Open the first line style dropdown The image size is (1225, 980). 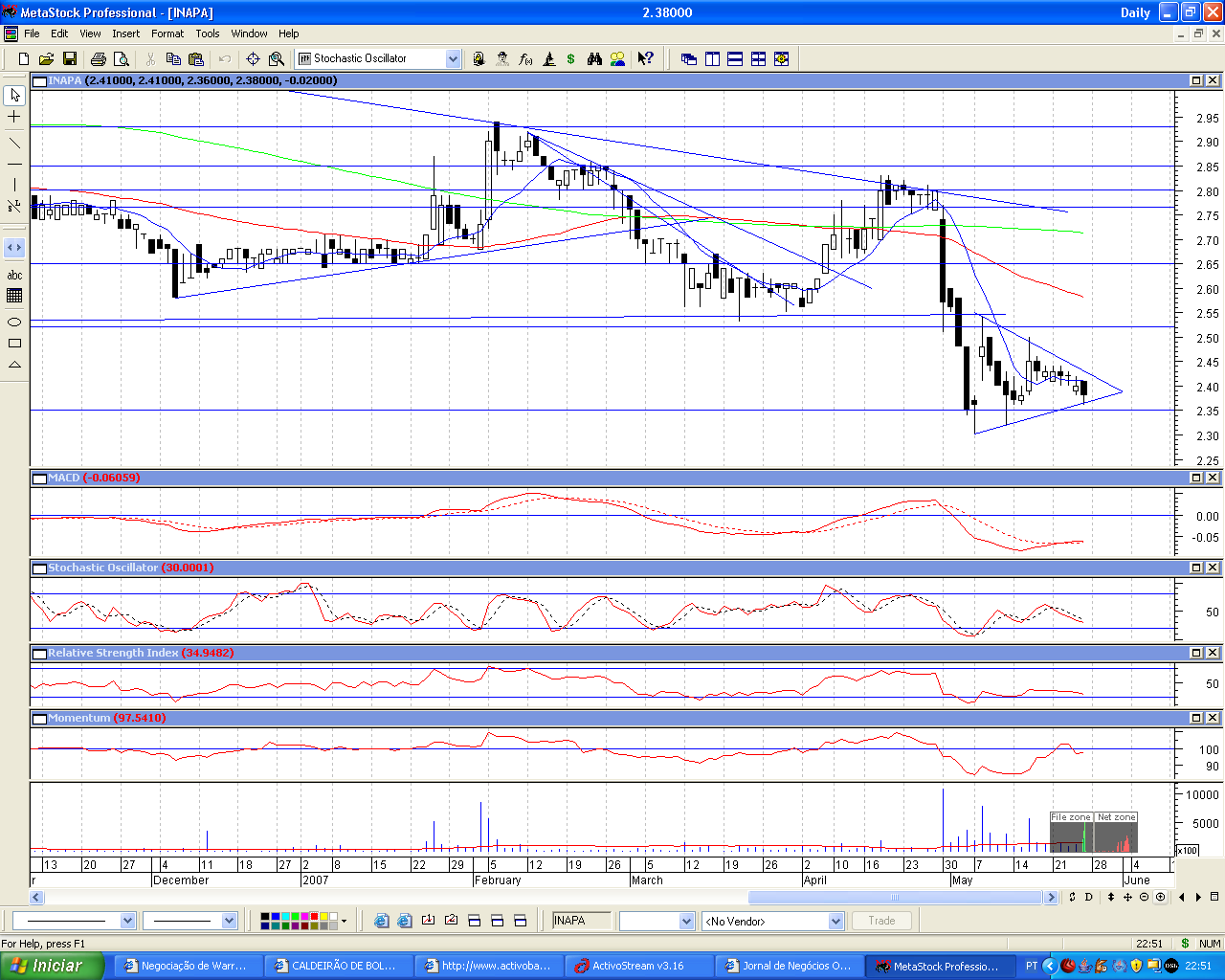pyautogui.click(x=127, y=921)
